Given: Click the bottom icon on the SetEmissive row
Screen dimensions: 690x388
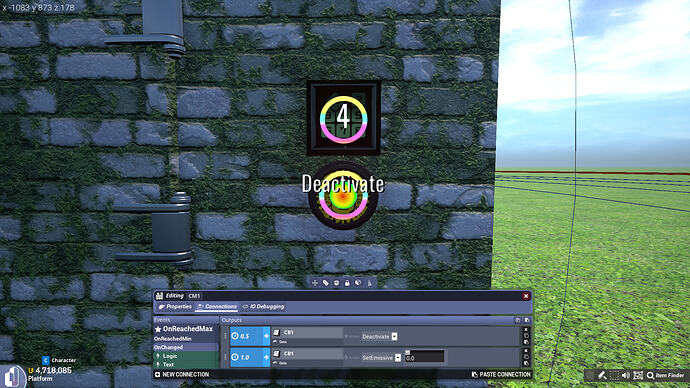Looking at the screenshot, I should pos(526,363).
